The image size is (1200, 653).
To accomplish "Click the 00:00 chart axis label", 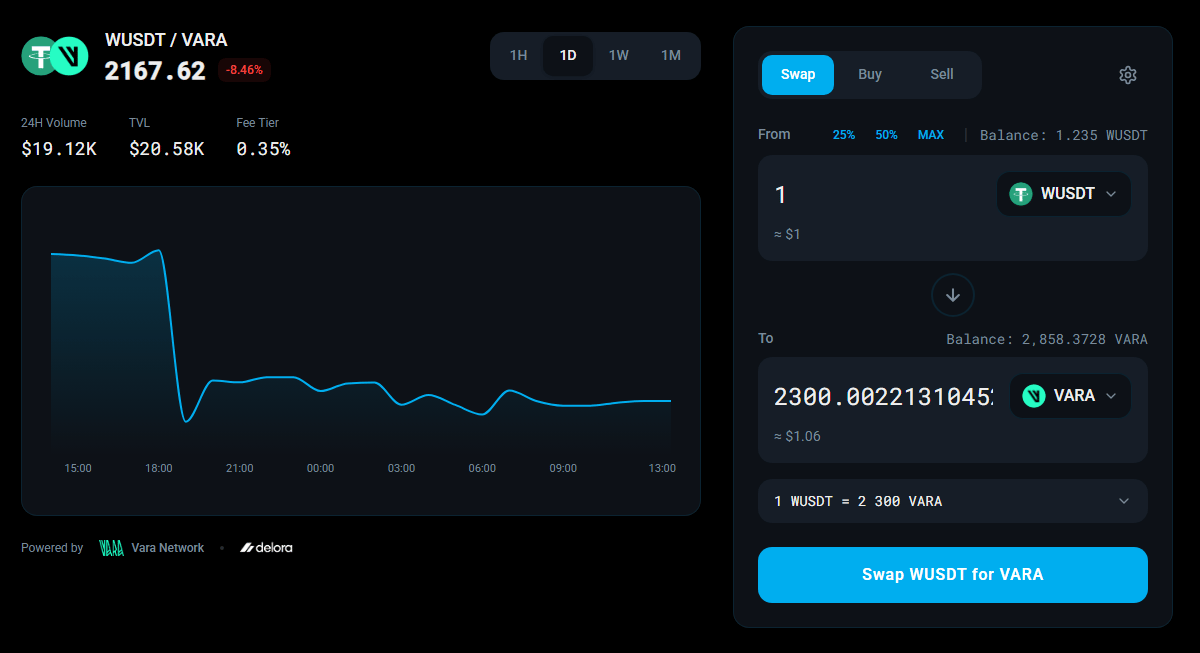I will tap(320, 468).
